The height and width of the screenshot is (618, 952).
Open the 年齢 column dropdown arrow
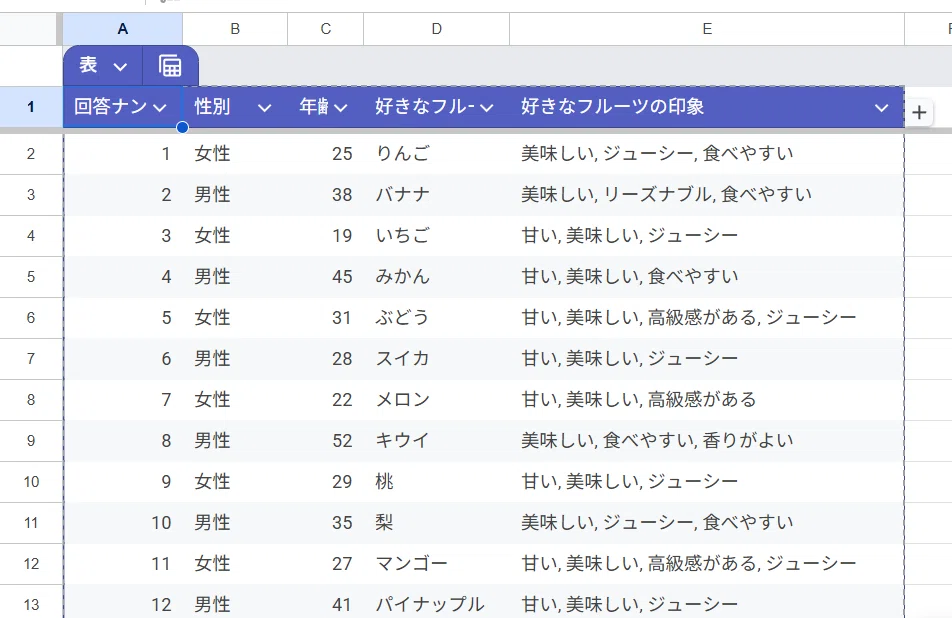341,108
